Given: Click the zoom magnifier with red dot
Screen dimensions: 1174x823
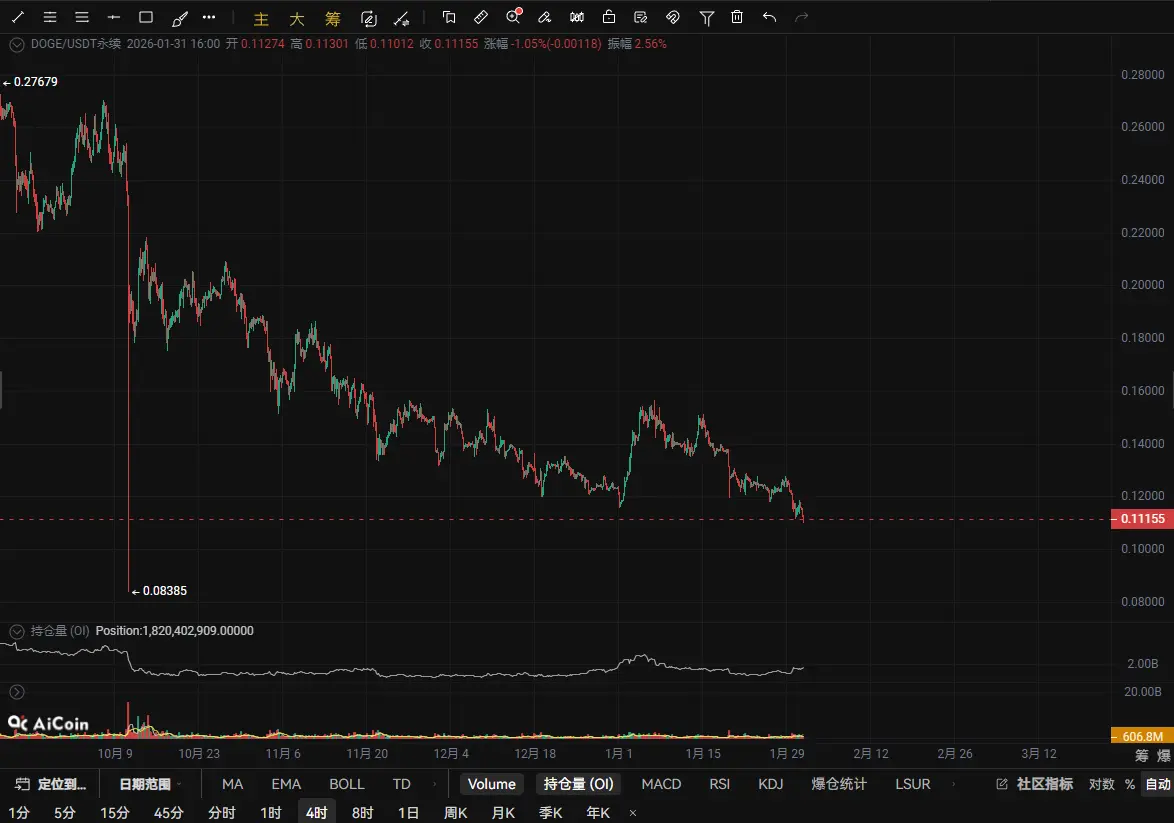Looking at the screenshot, I should click(514, 16).
